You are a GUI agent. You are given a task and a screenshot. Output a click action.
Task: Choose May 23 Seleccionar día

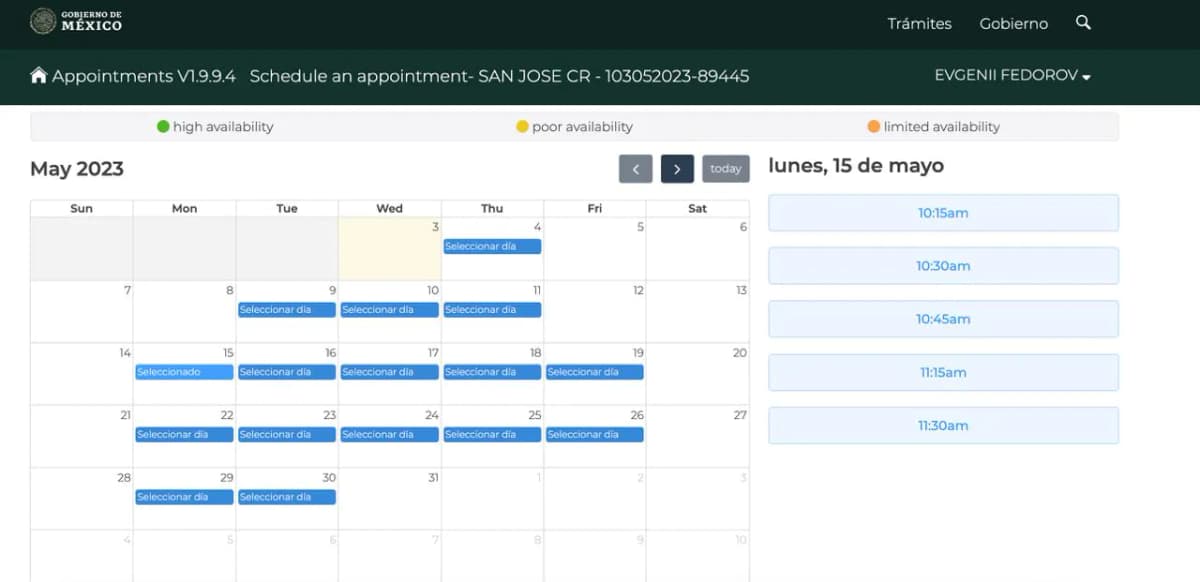click(x=287, y=435)
